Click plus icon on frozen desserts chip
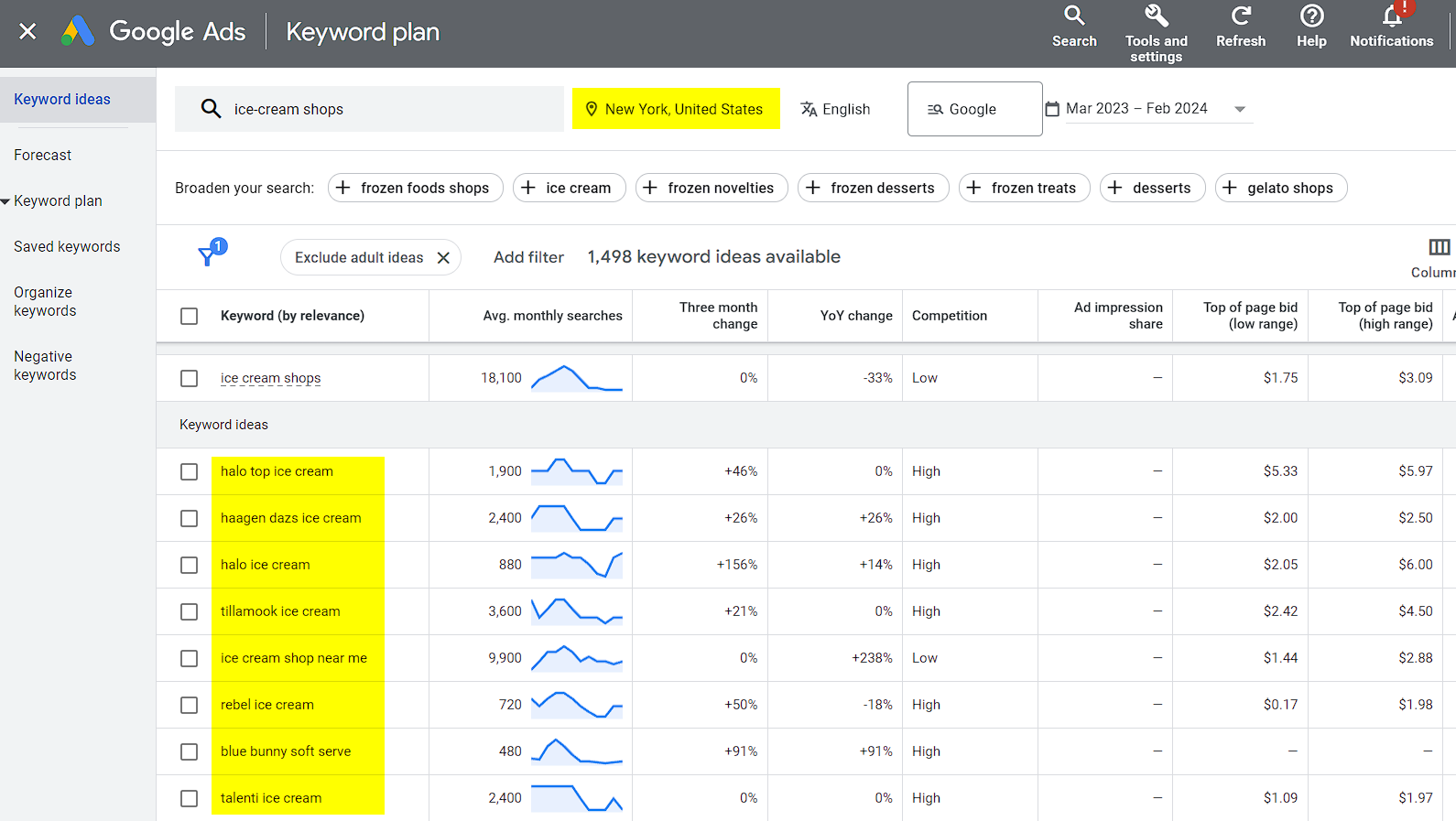1456x821 pixels. click(813, 188)
